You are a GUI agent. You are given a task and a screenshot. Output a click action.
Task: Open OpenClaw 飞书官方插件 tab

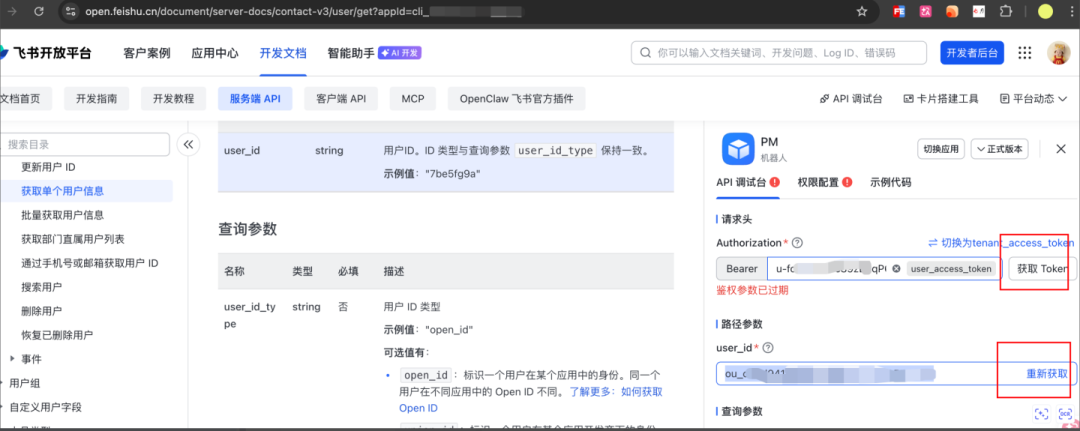pyautogui.click(x=517, y=98)
